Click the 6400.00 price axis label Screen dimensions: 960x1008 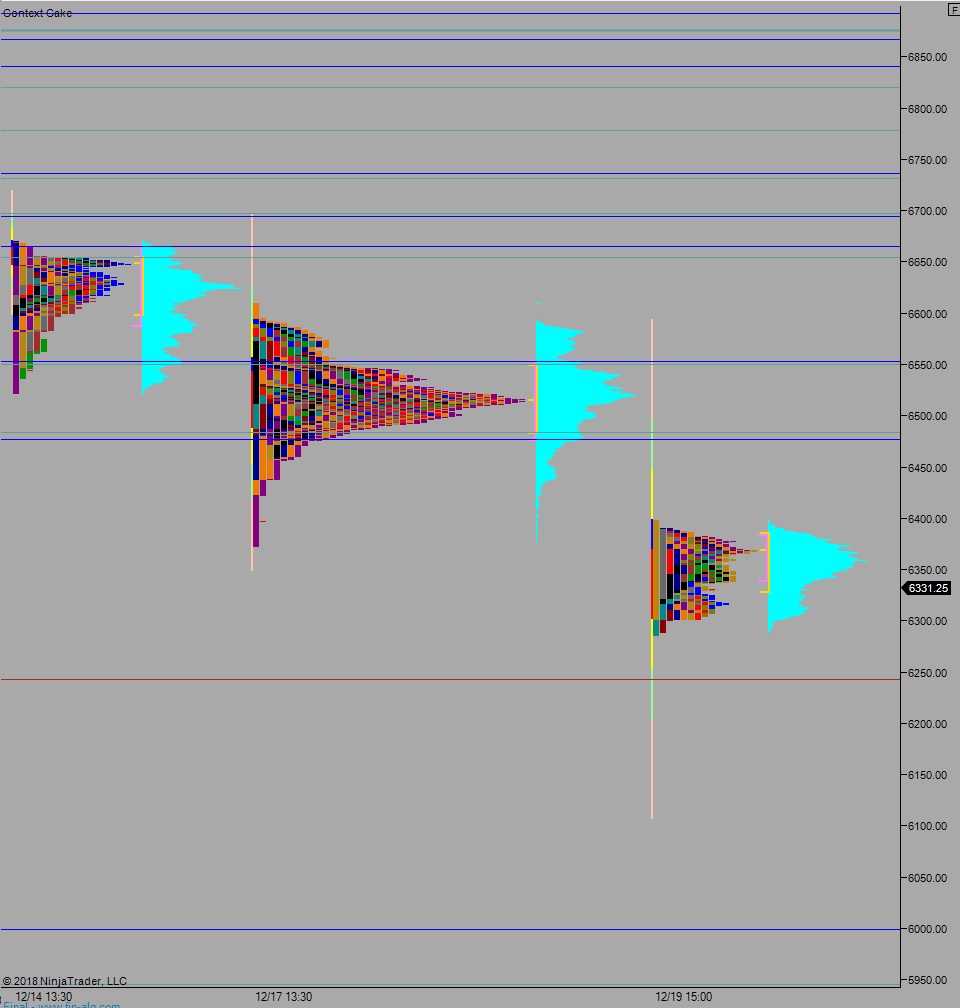pos(927,519)
